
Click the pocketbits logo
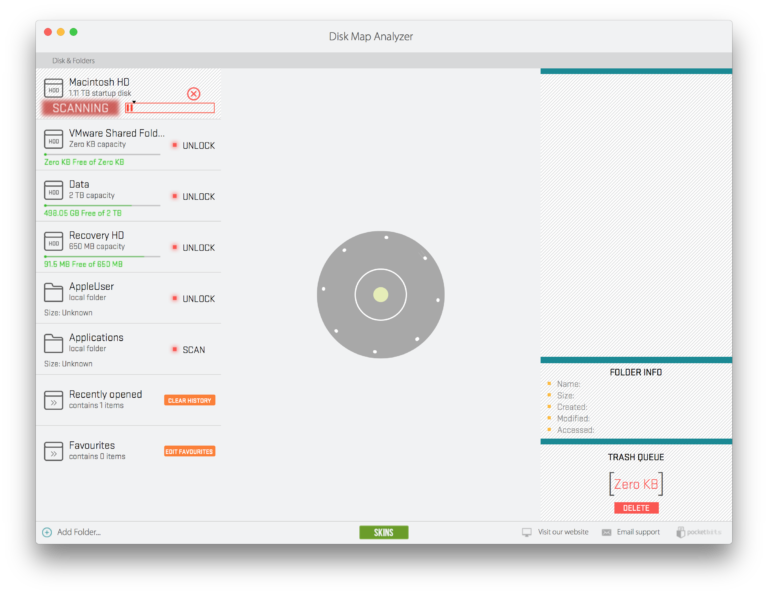pyautogui.click(x=699, y=532)
